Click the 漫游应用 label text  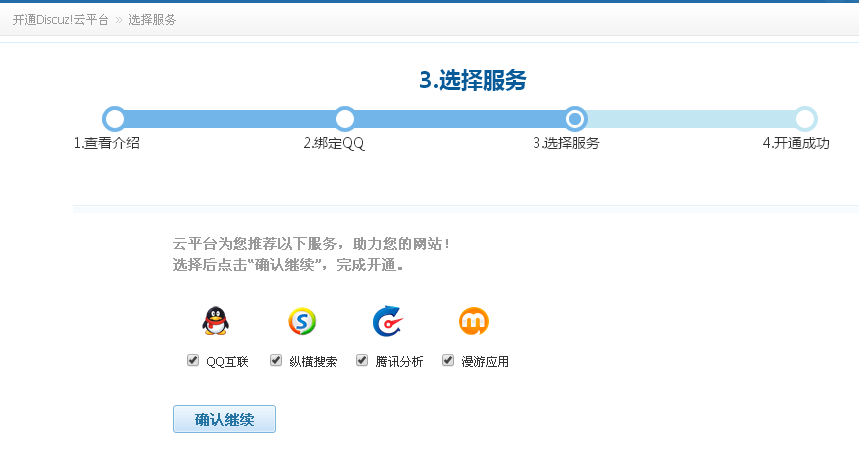point(485,362)
